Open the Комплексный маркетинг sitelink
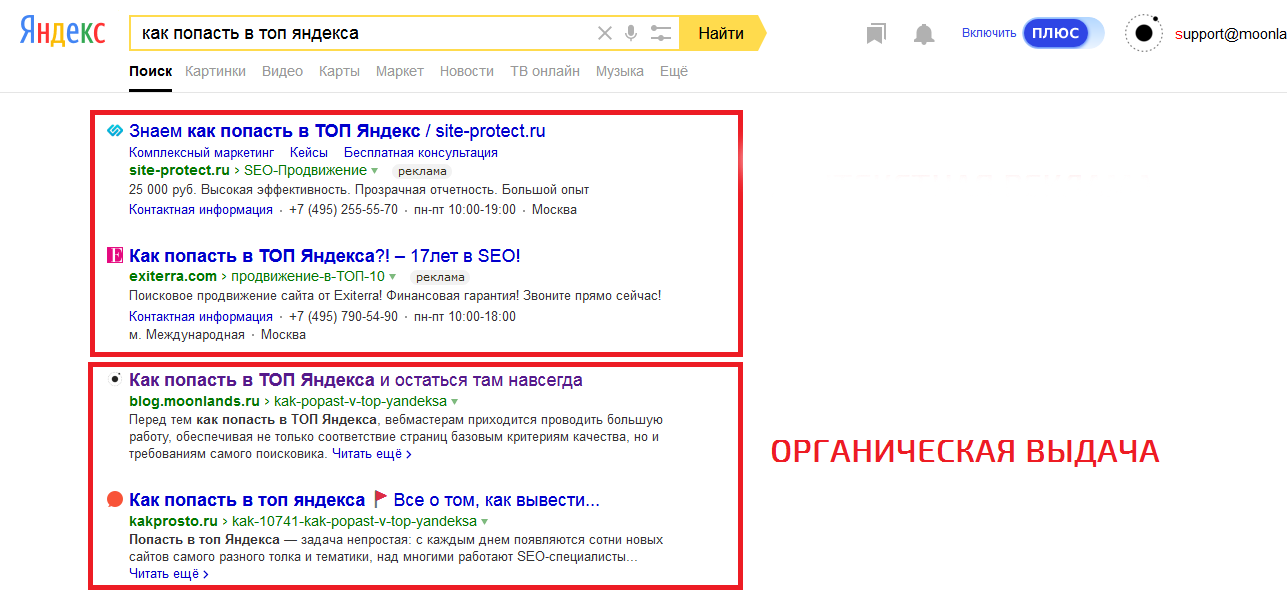1287x593 pixels. coord(201,153)
